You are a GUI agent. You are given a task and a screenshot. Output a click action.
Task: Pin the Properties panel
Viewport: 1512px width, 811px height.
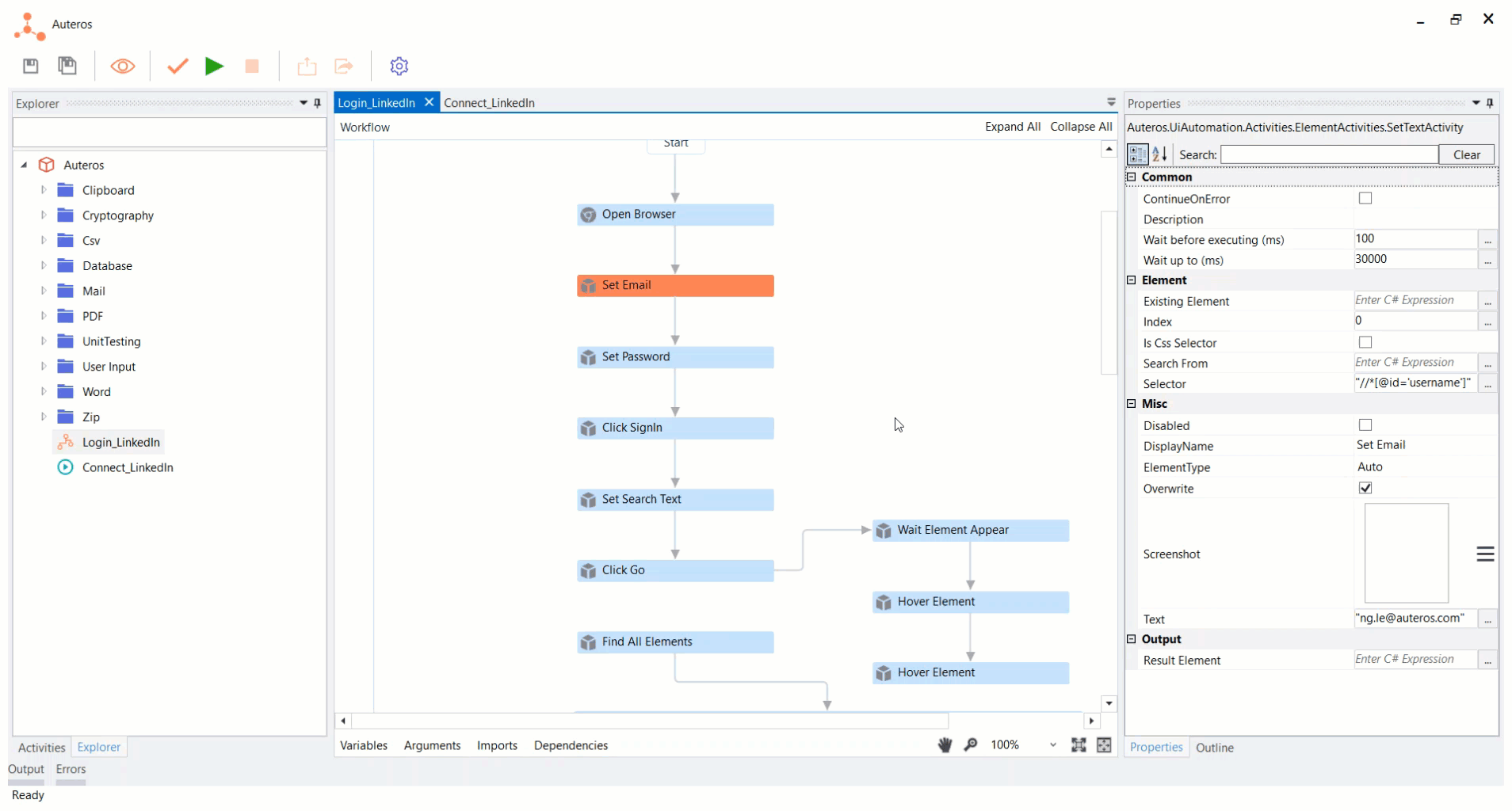point(1490,103)
